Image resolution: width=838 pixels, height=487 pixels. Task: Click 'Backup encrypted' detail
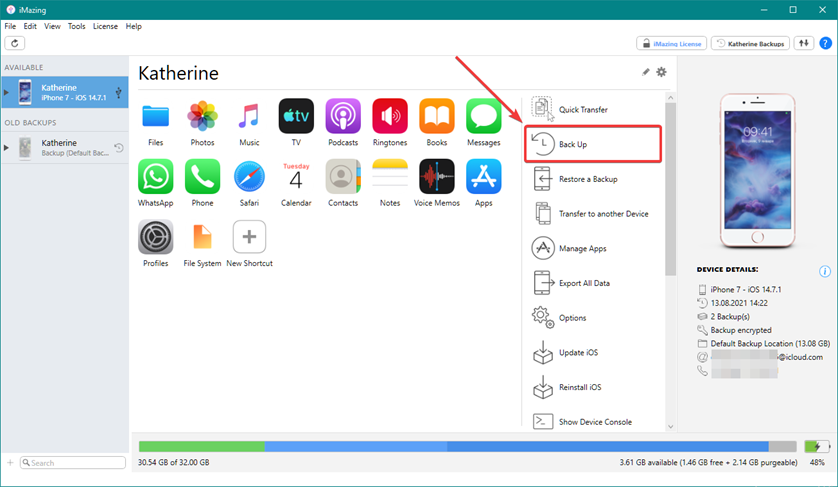(741, 330)
